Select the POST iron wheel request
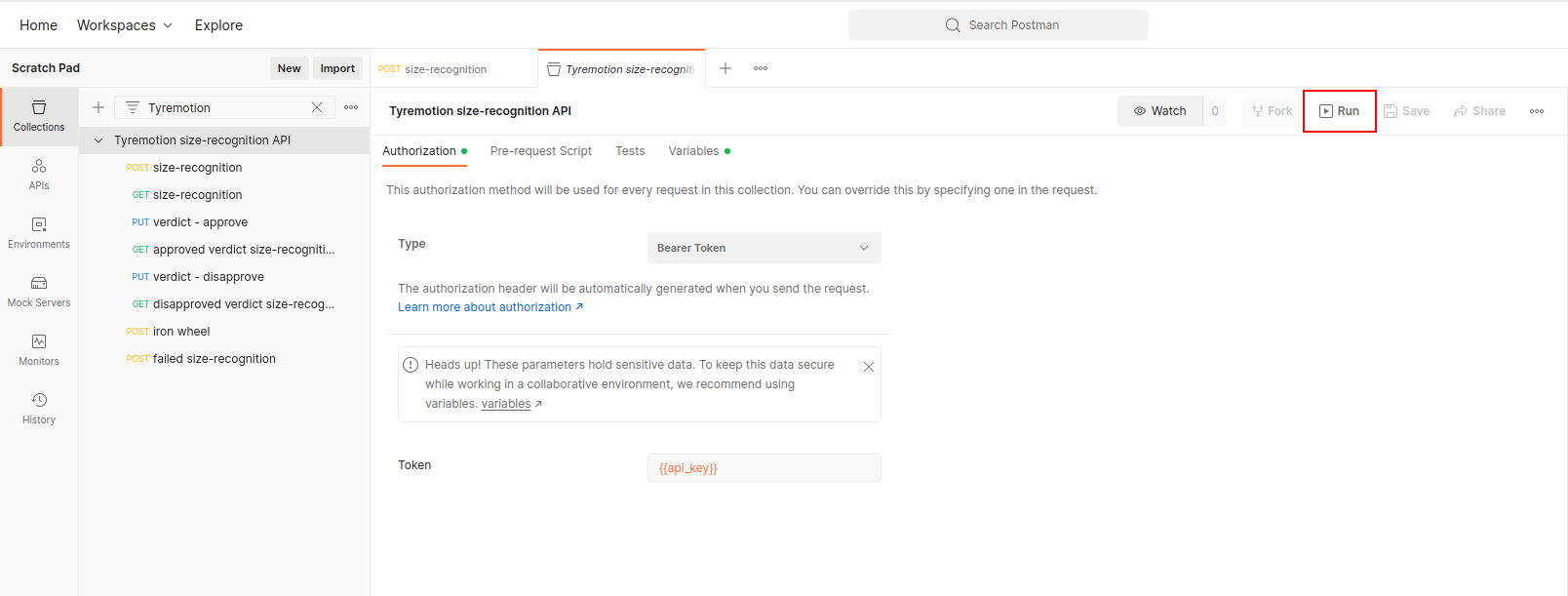The image size is (1568, 596). pyautogui.click(x=181, y=332)
